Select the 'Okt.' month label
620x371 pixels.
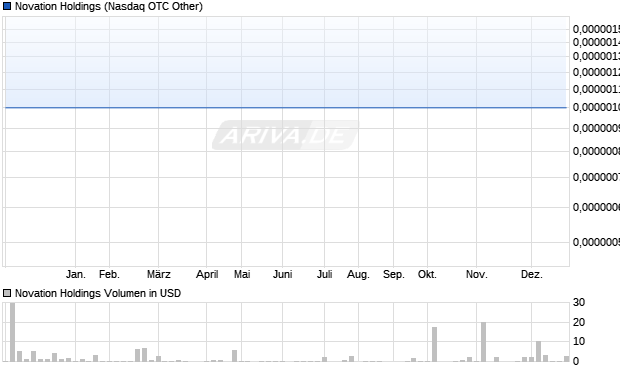tap(427, 274)
